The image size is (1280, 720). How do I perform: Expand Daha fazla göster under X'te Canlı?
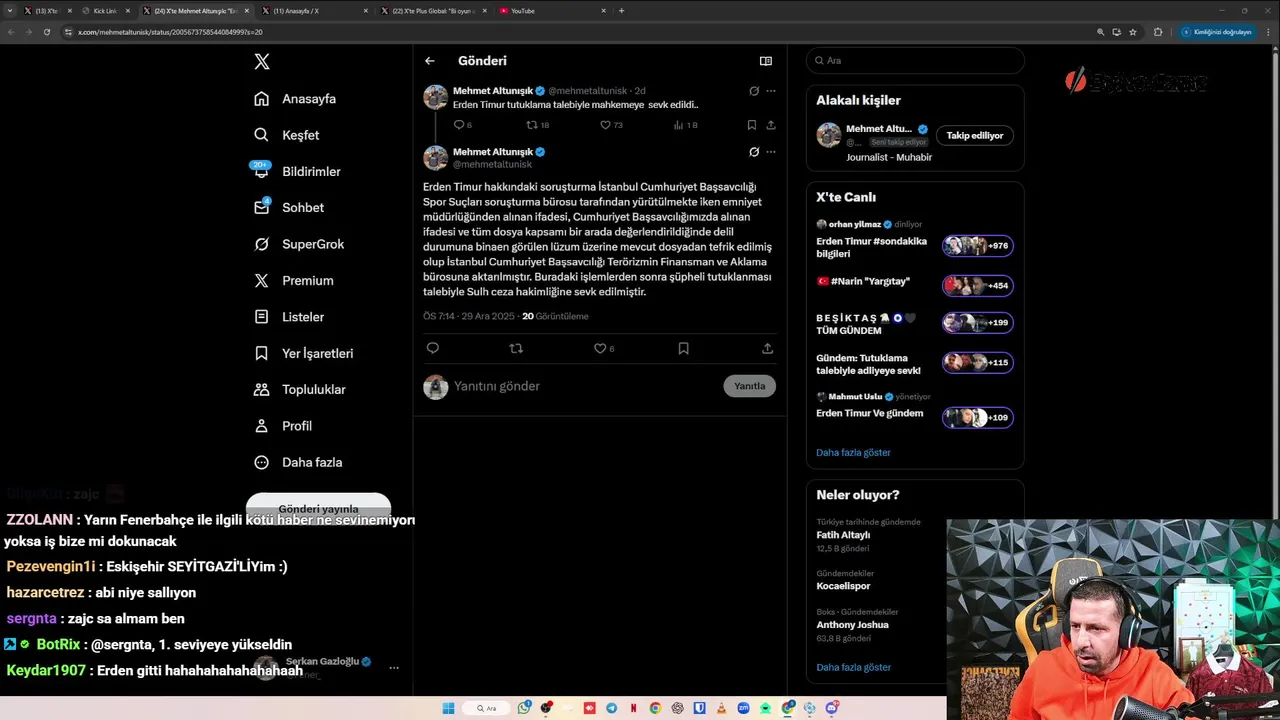click(x=853, y=452)
